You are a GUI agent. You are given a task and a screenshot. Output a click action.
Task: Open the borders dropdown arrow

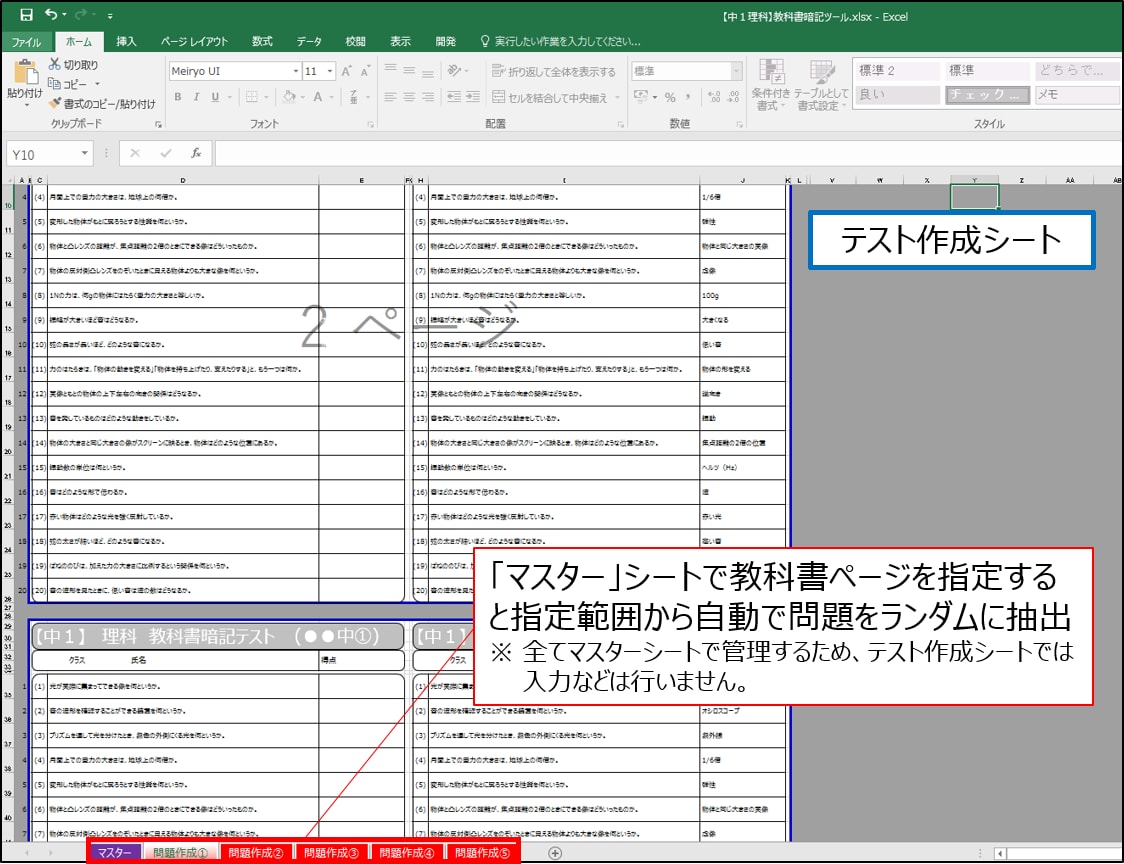click(x=266, y=97)
